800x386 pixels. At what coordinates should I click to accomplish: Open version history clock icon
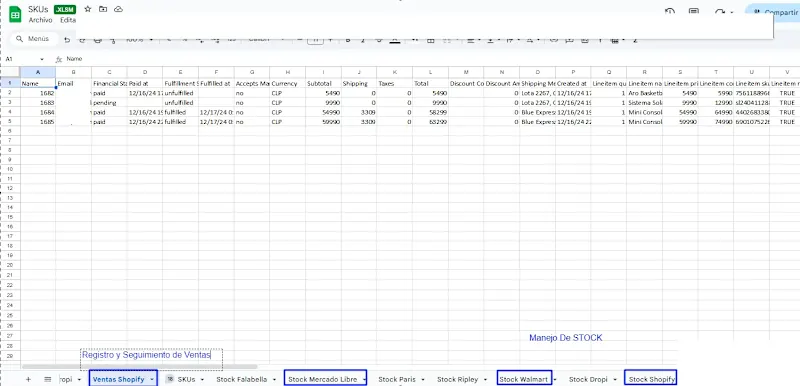tap(670, 11)
